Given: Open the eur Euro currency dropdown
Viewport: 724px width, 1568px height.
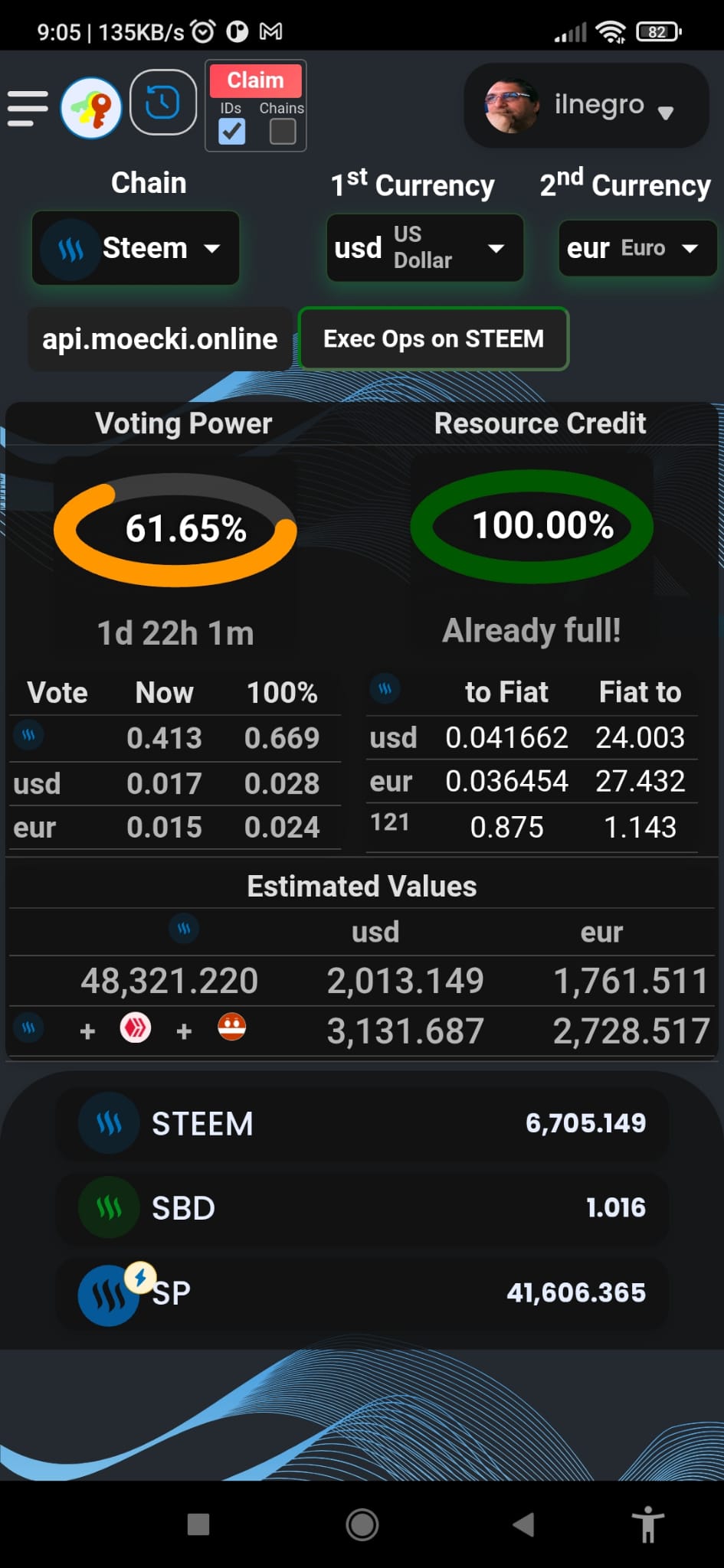Looking at the screenshot, I should point(637,248).
